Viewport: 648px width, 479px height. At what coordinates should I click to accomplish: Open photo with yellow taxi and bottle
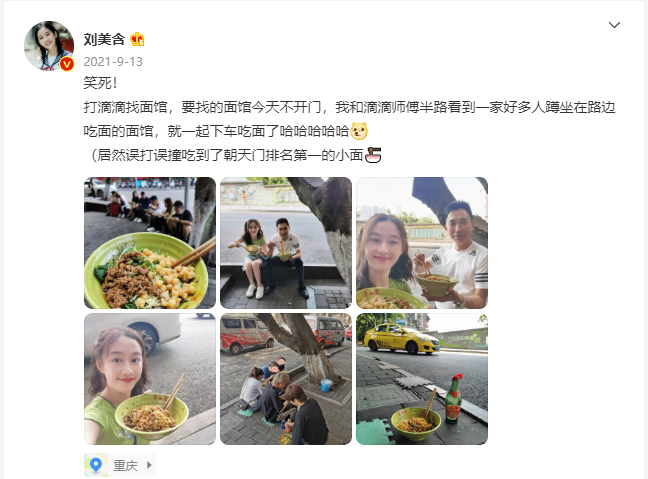[x=422, y=379]
